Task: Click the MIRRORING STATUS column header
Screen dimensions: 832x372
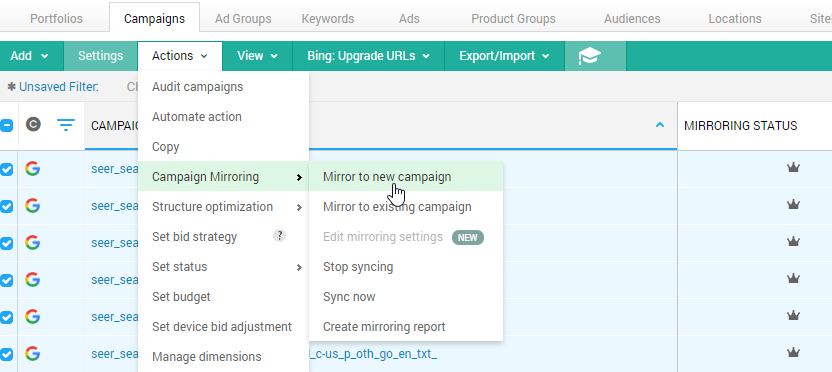Action: [740, 126]
